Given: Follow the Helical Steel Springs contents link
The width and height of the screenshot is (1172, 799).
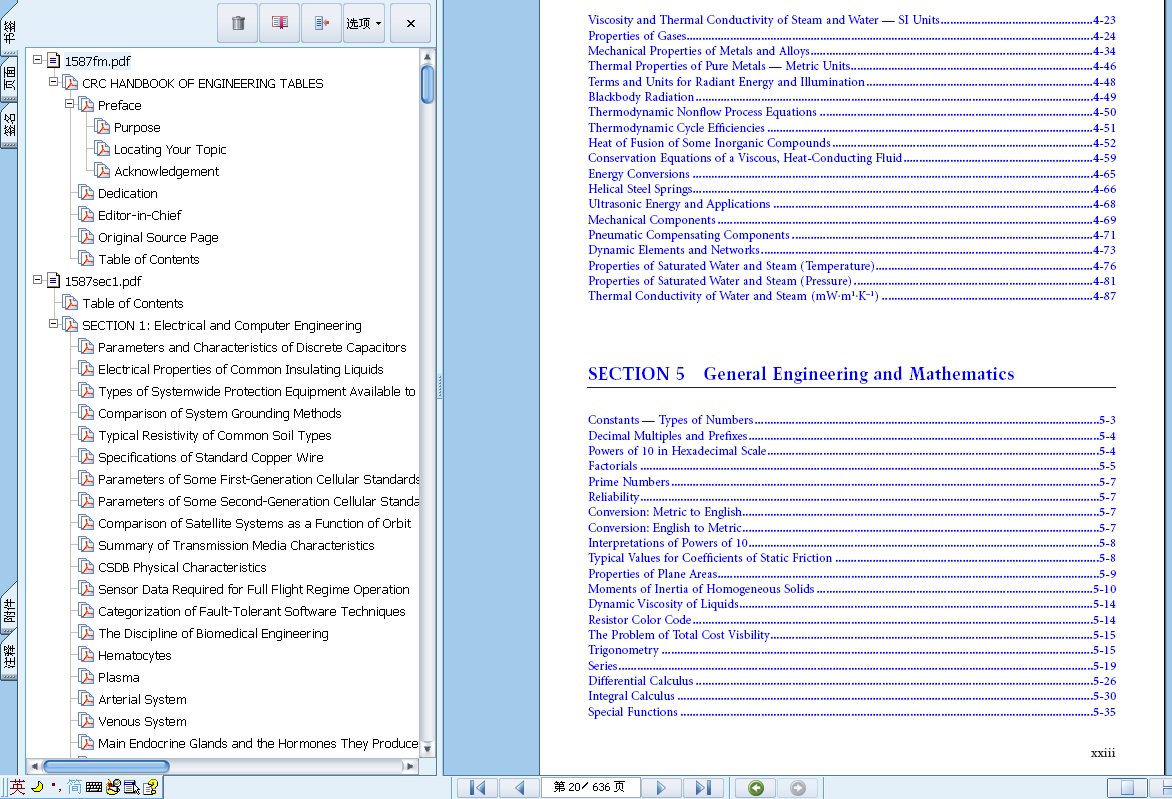Looking at the screenshot, I should [851, 188].
